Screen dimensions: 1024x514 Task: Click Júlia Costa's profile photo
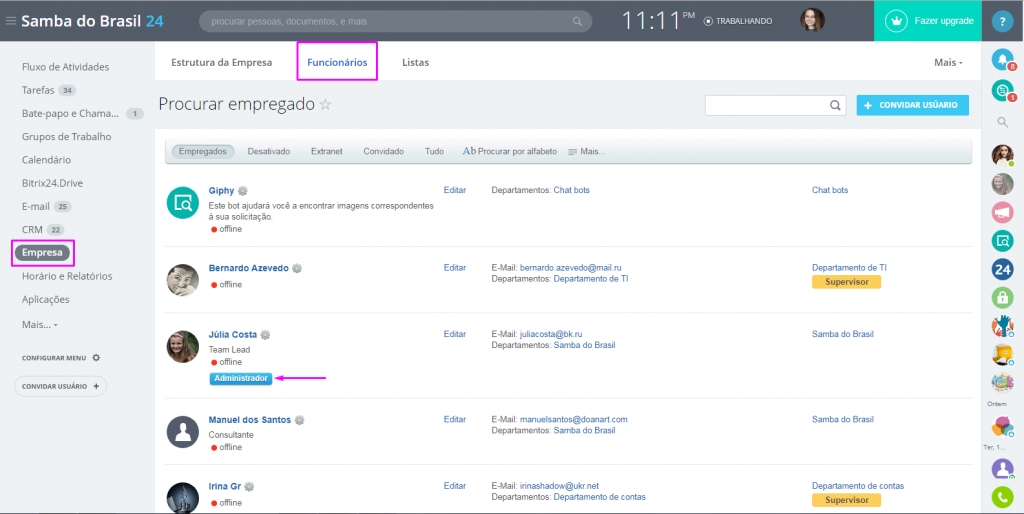click(183, 346)
